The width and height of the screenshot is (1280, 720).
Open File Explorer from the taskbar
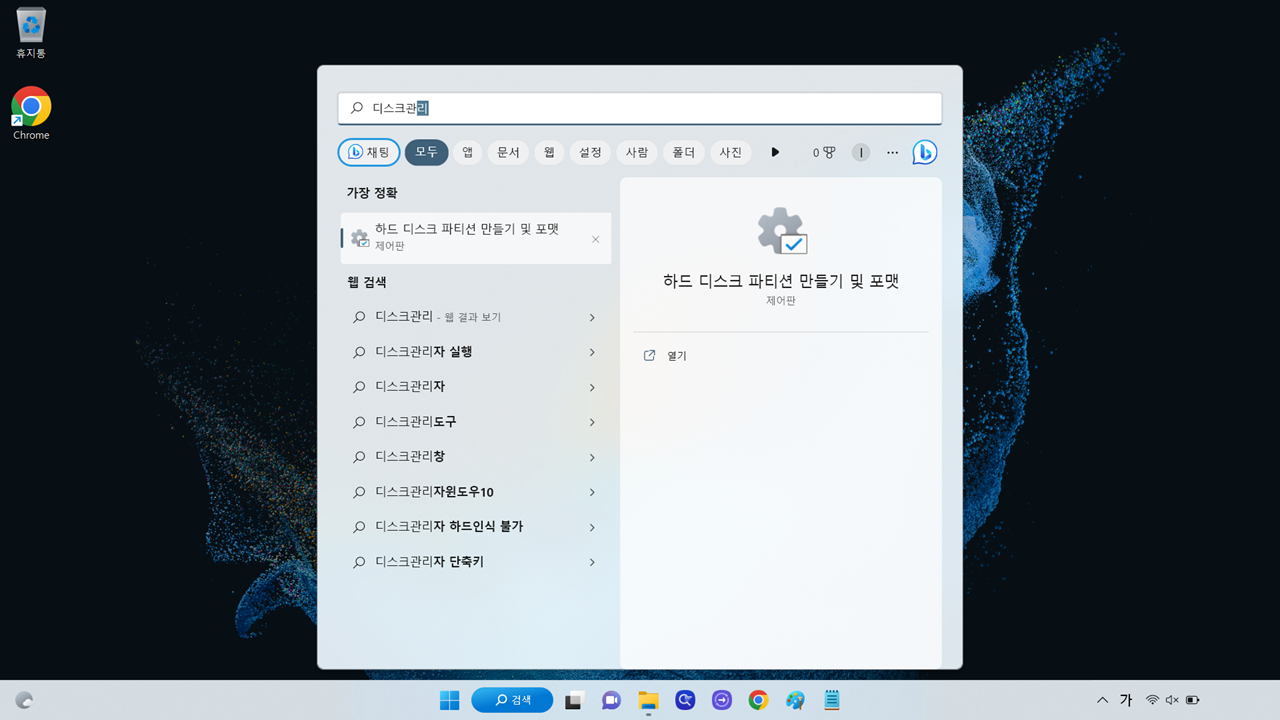click(x=648, y=700)
